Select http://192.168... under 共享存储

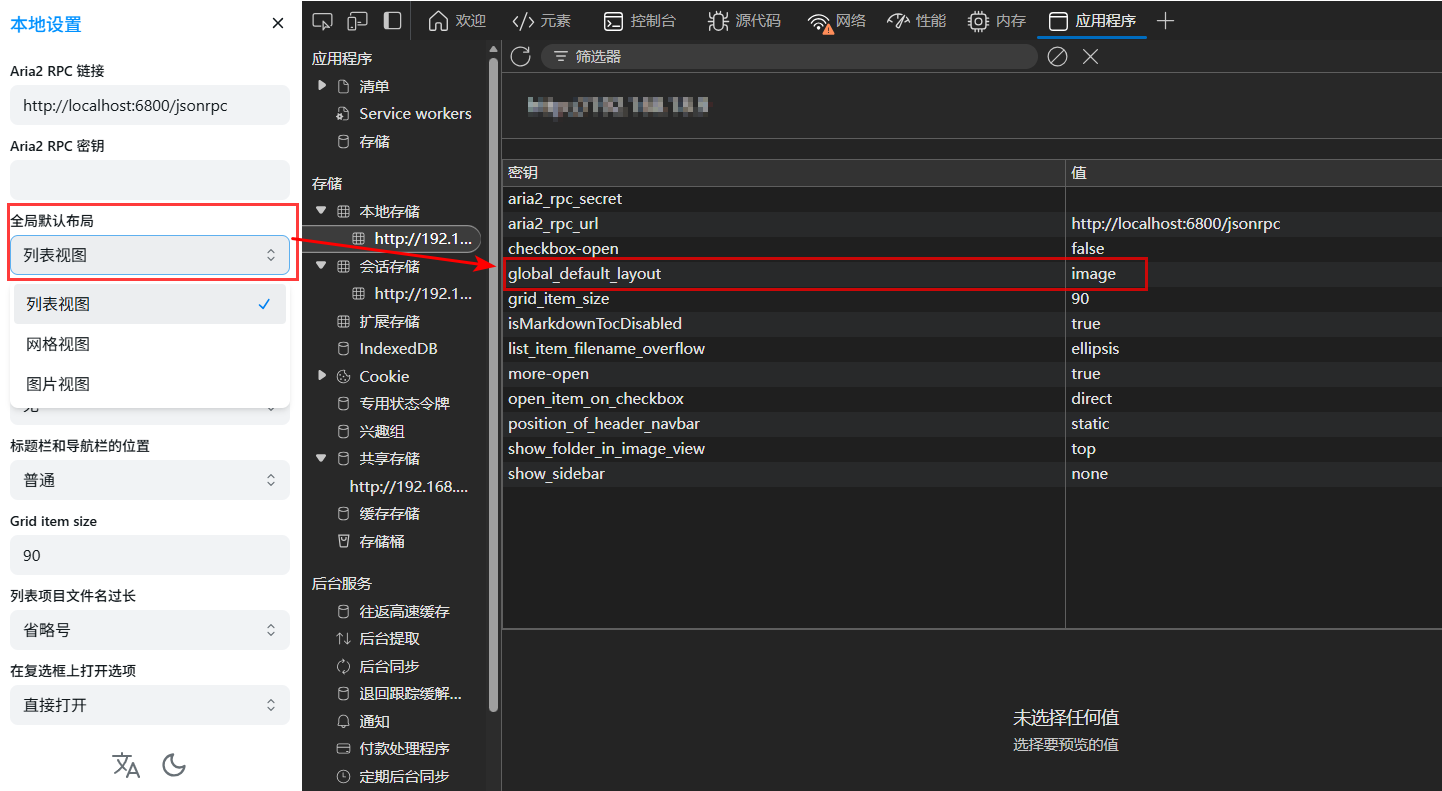[x=409, y=487]
